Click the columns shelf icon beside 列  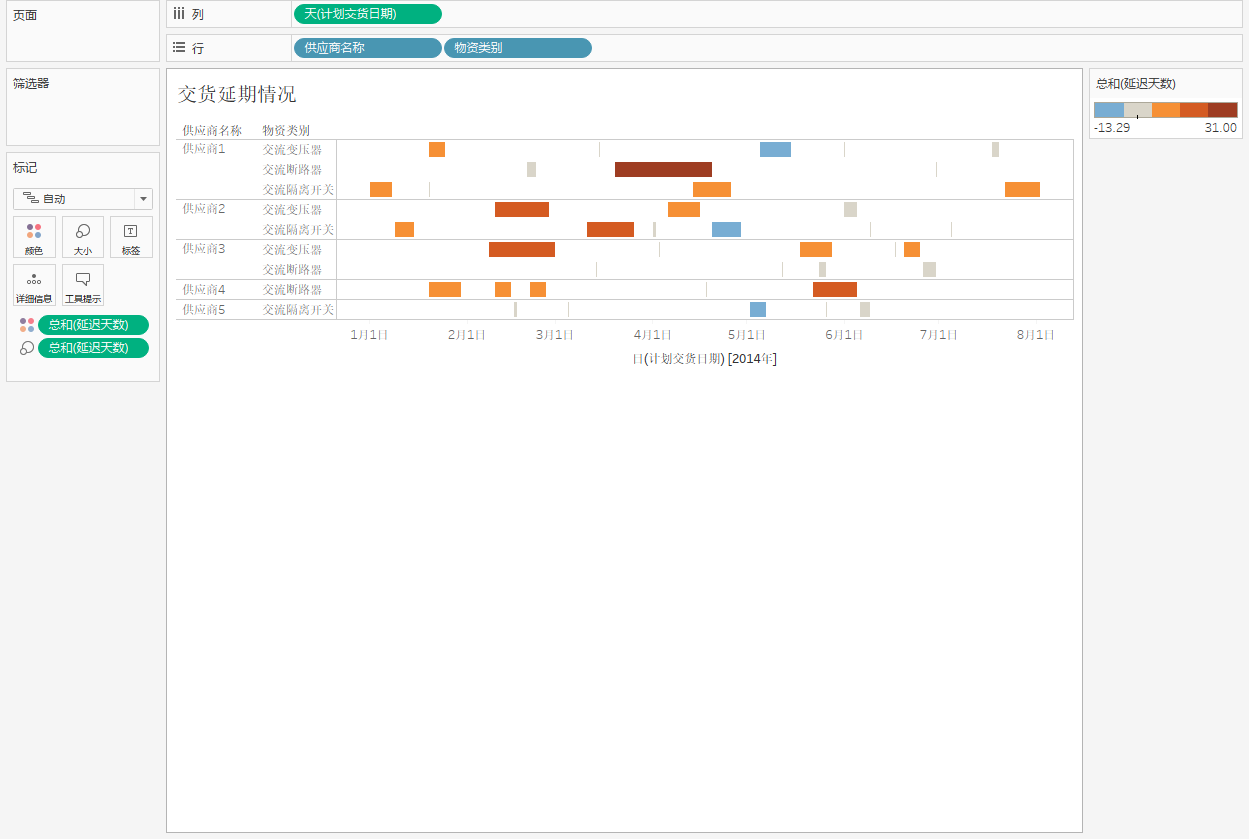[179, 14]
